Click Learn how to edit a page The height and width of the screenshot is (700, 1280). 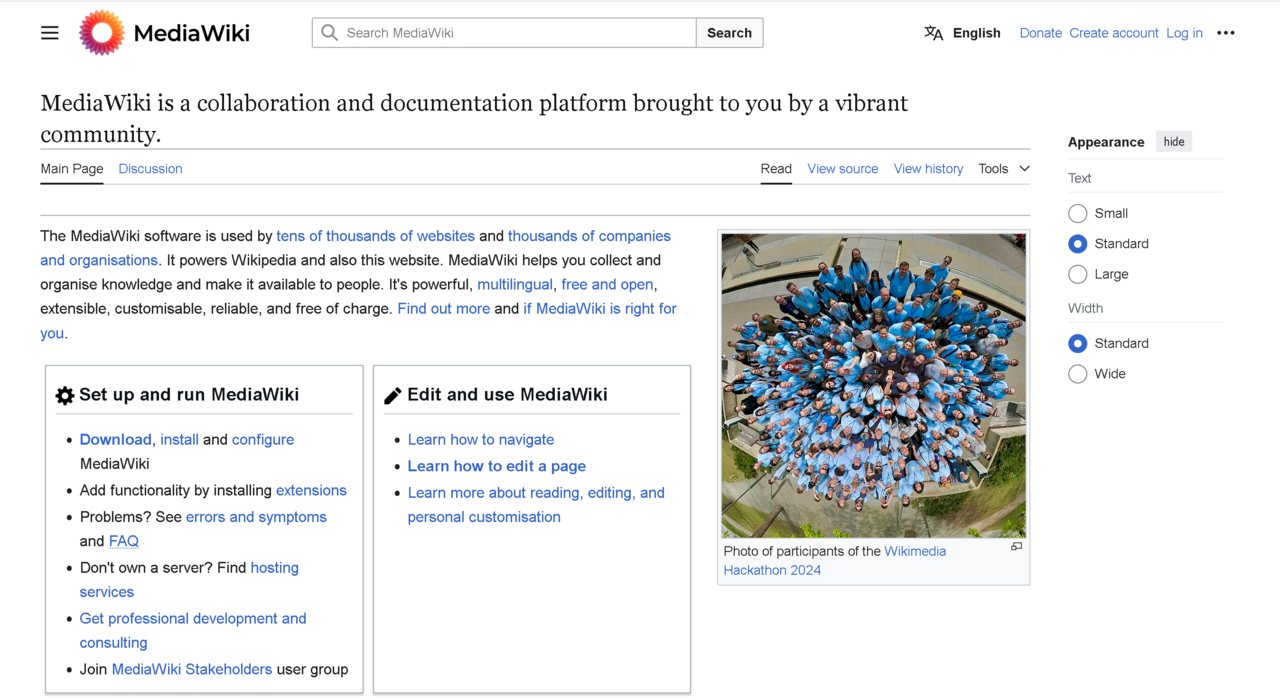[x=497, y=466]
